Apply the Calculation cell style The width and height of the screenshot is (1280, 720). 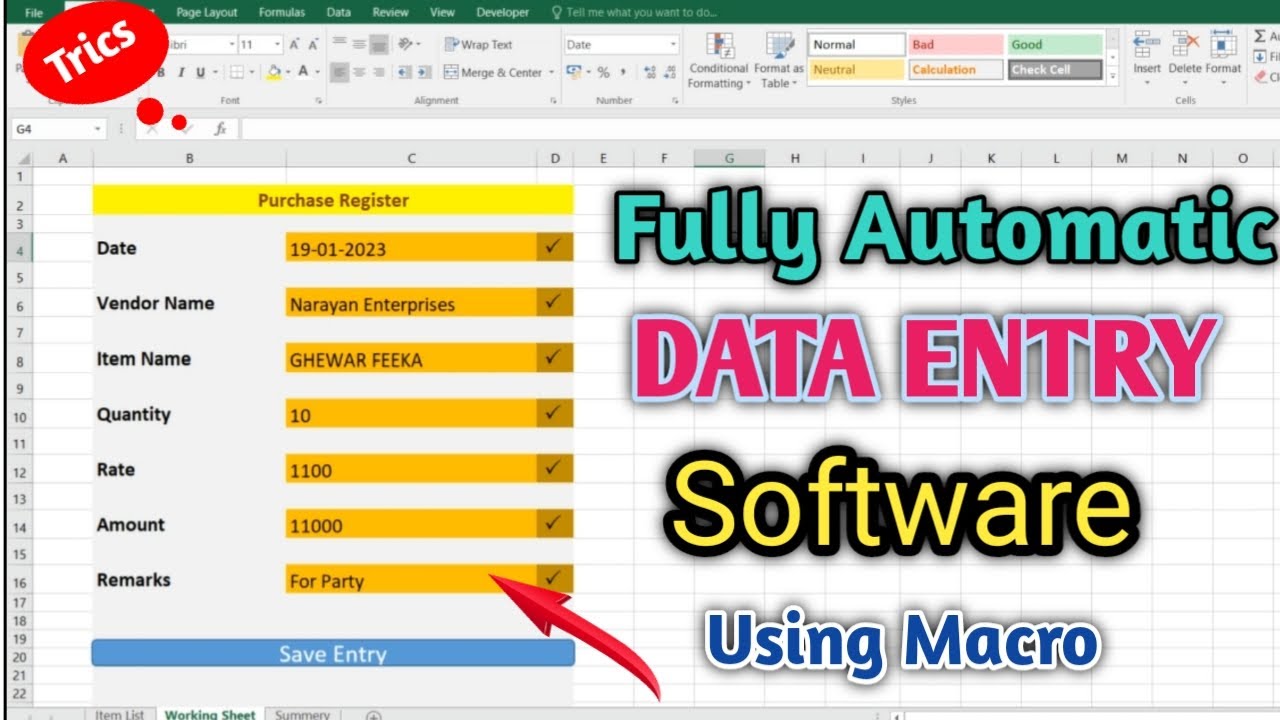click(955, 70)
